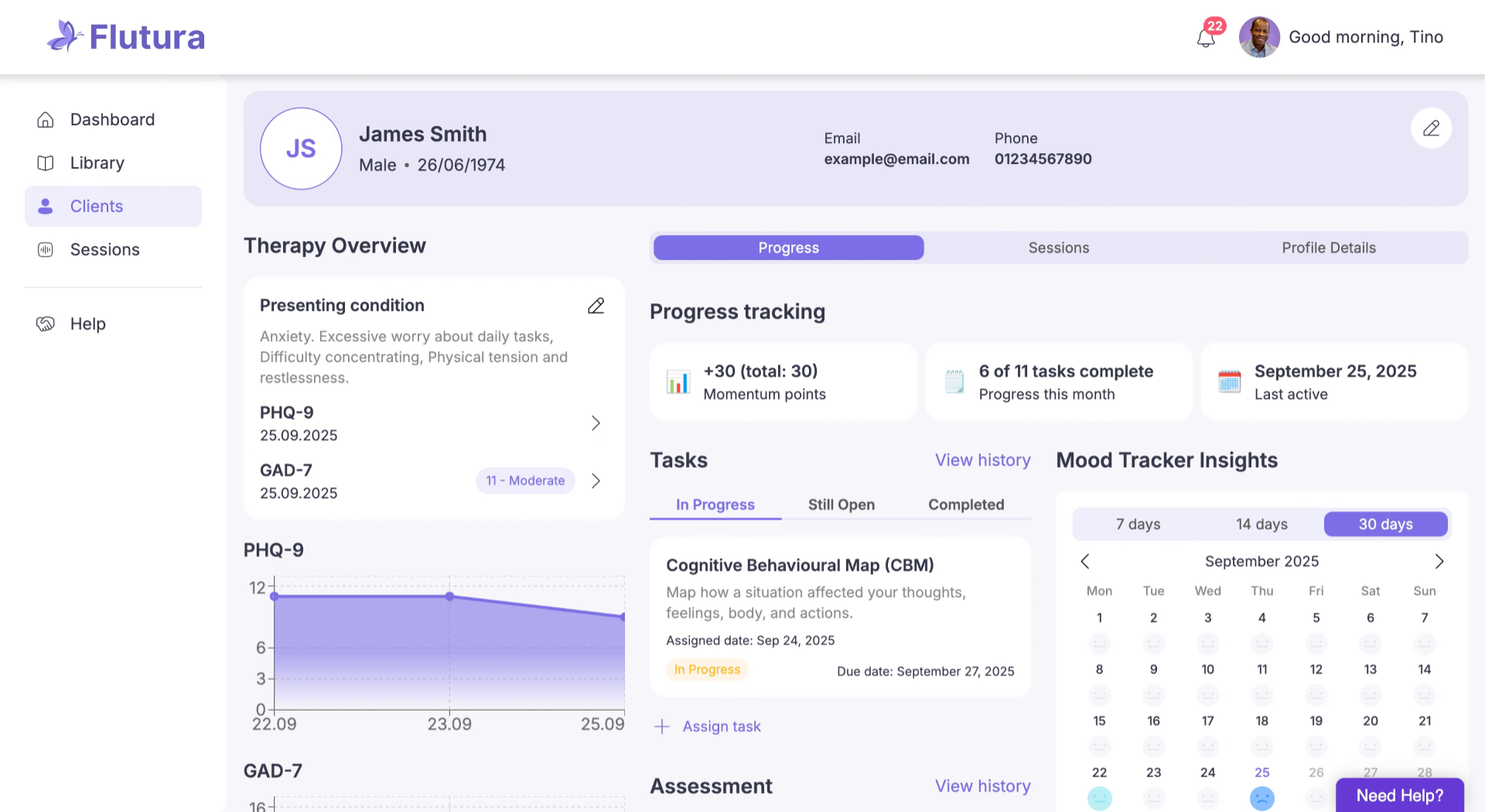Click the Dashboard home icon
1485x812 pixels.
pos(46,120)
